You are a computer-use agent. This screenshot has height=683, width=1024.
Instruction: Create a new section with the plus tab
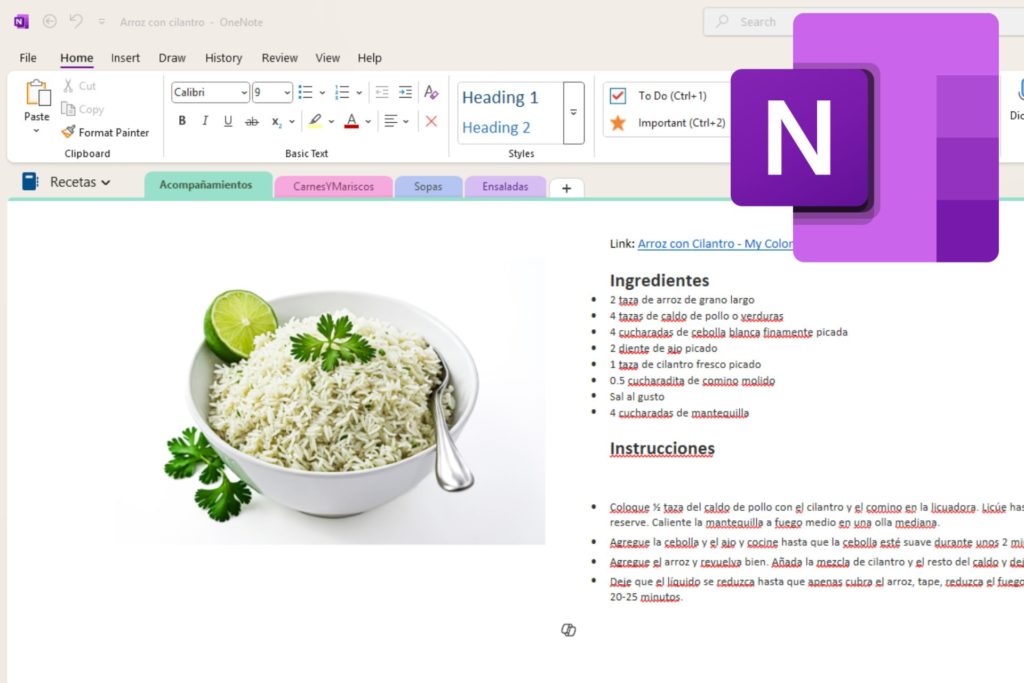point(566,187)
